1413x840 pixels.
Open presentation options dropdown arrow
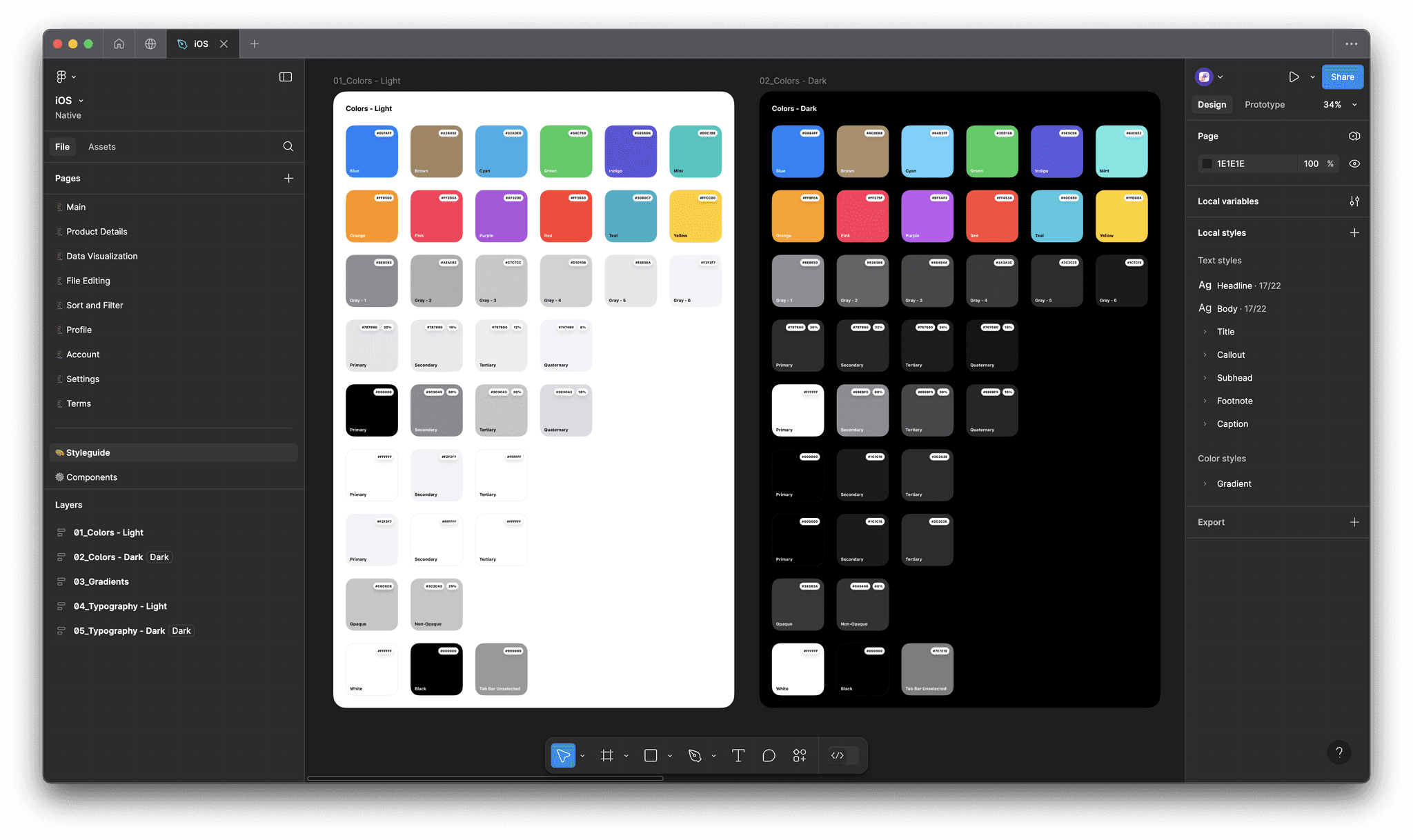1312,77
